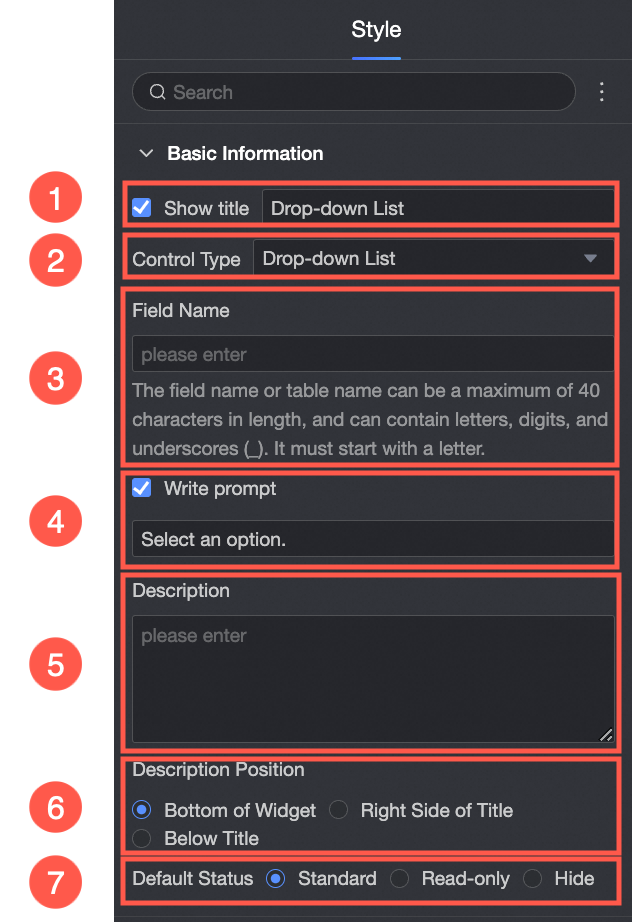Set Default Status to Read-only
The image size is (632, 922).
tap(400, 879)
